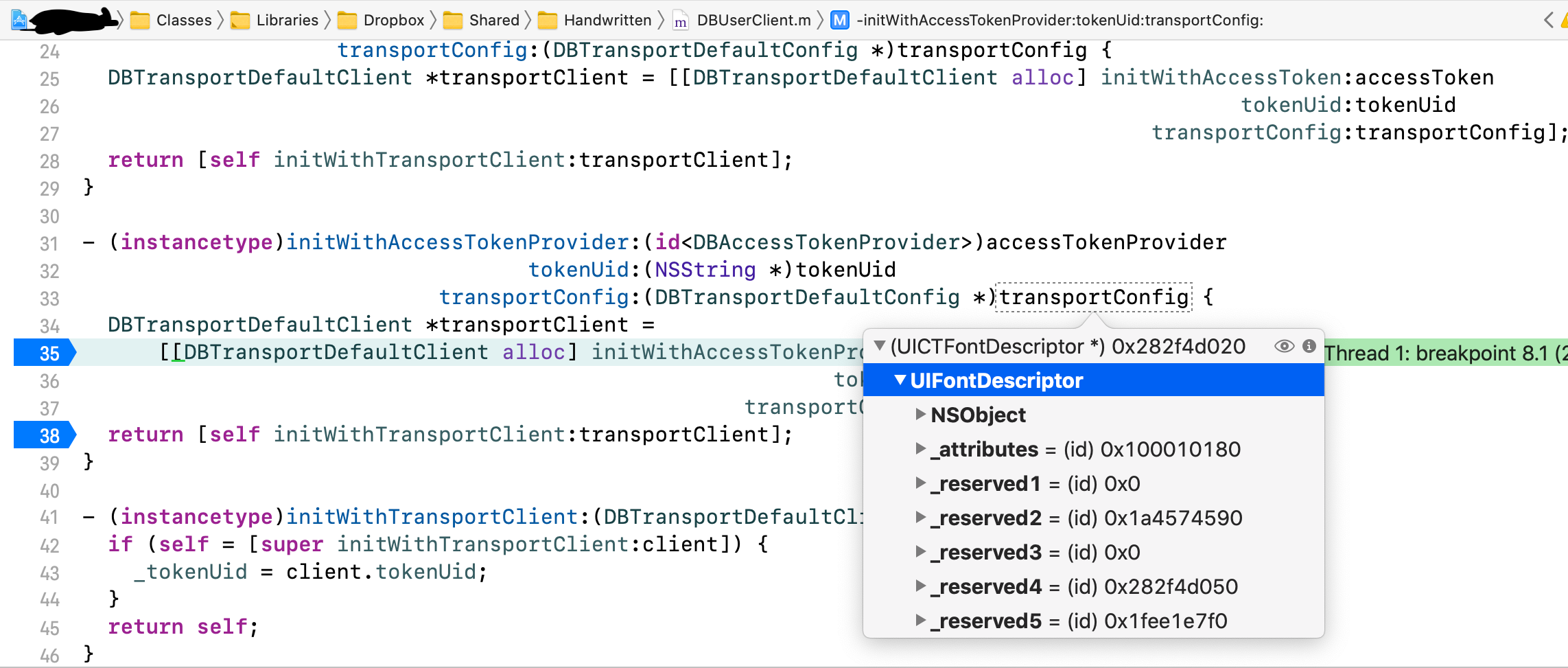Expand the _attributes variable
This screenshot has height=668, width=1568.
(921, 448)
